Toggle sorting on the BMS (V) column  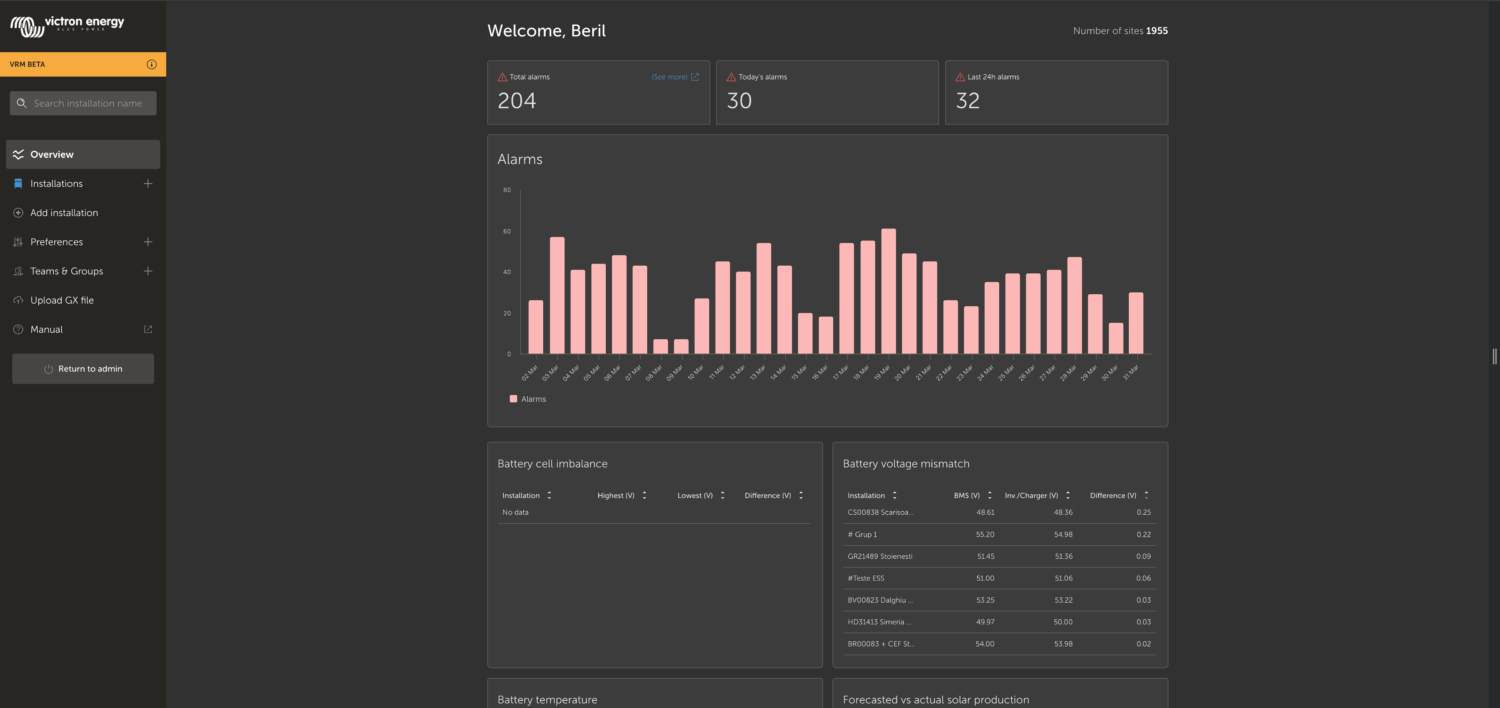coord(990,495)
